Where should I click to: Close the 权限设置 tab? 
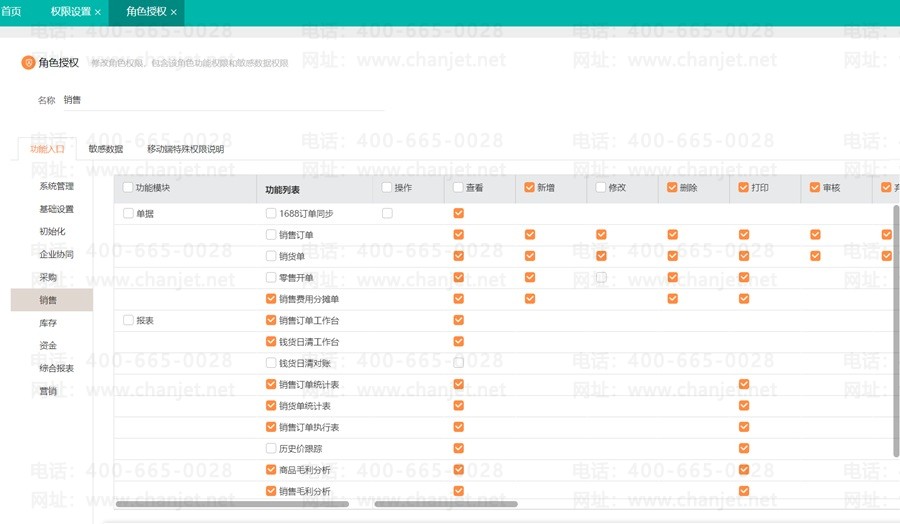[98, 12]
